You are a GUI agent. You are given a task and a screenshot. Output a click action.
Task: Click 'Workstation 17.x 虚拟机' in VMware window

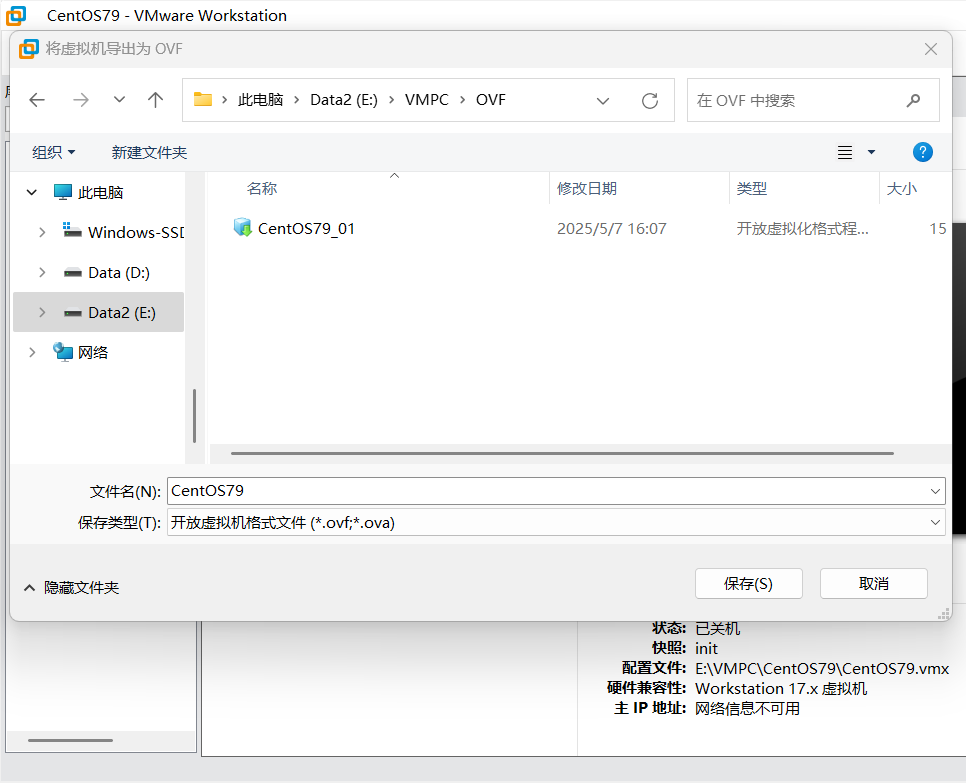pos(781,688)
